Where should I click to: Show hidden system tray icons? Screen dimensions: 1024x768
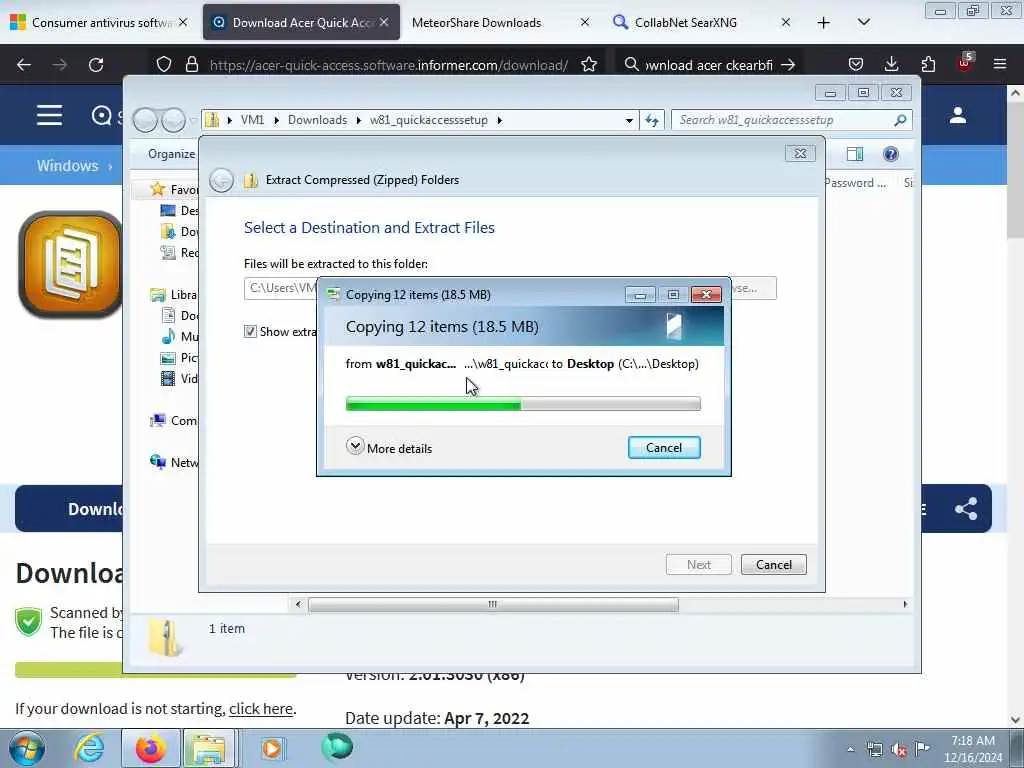tap(850, 750)
